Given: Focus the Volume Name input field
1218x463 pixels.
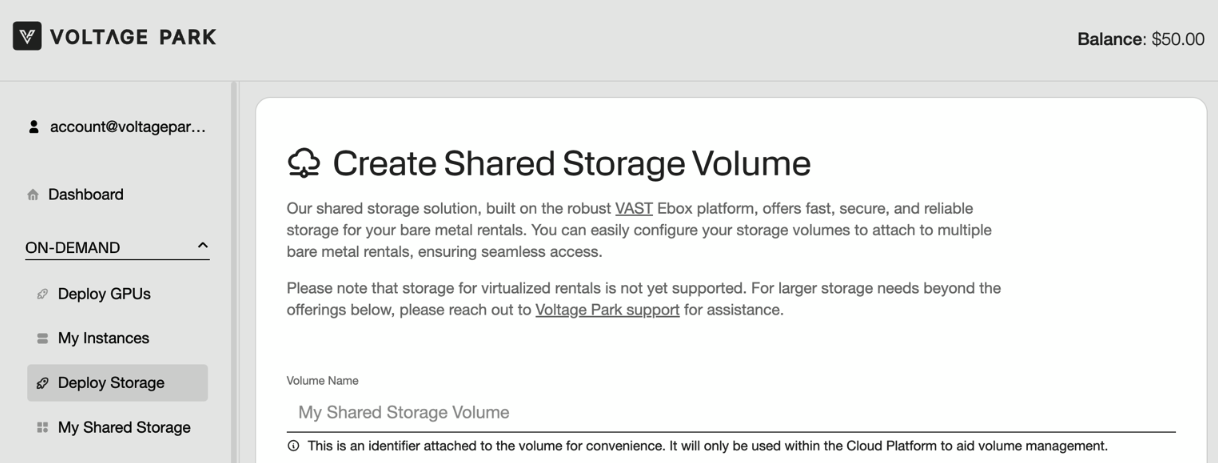Looking at the screenshot, I should [x=730, y=412].
